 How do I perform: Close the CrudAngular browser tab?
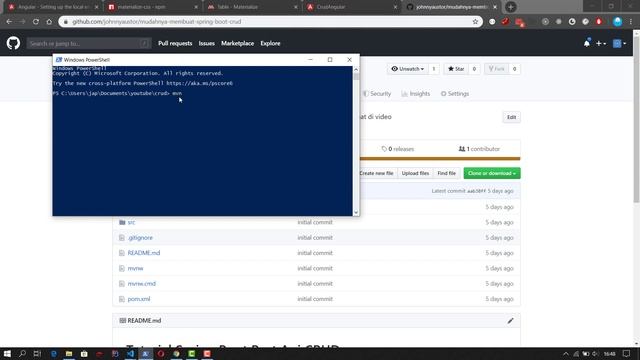tap(395, 7)
